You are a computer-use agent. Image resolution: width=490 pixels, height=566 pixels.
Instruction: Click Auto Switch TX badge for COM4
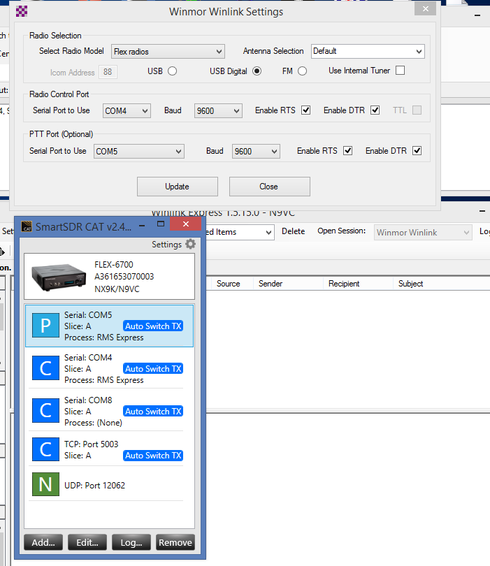click(153, 369)
